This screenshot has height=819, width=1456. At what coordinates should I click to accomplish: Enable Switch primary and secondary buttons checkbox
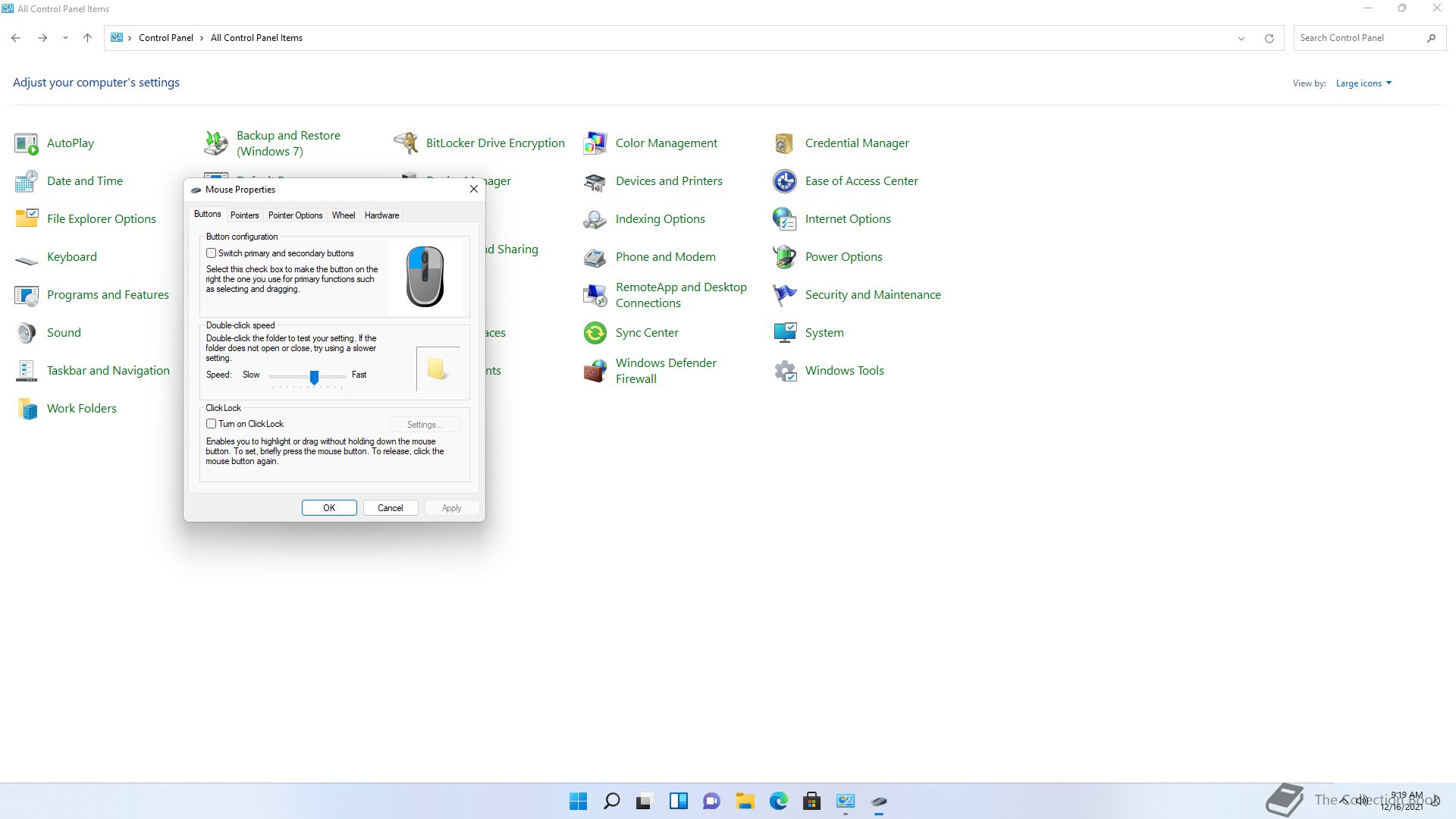tap(212, 253)
